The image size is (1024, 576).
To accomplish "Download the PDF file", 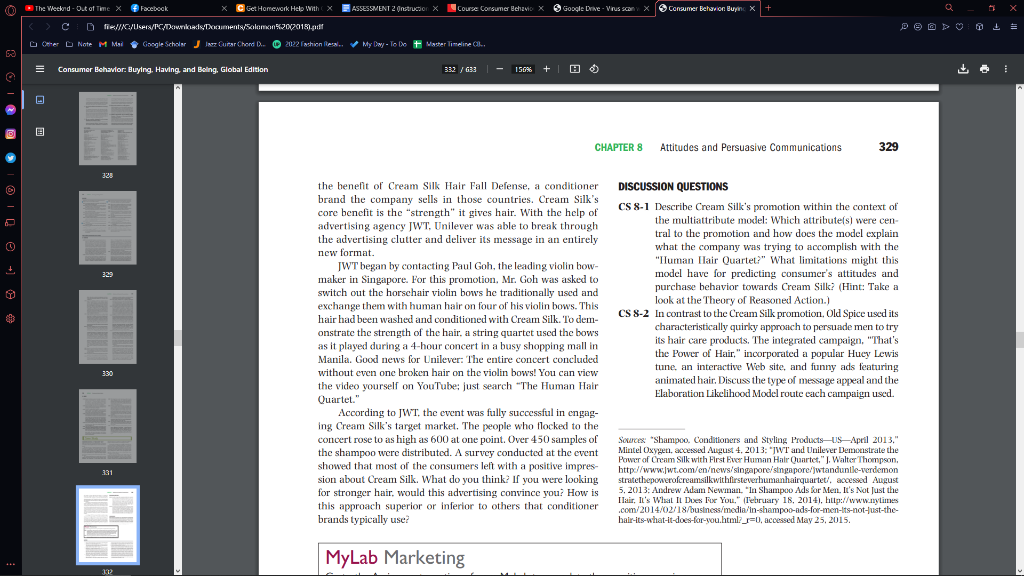I will (964, 69).
